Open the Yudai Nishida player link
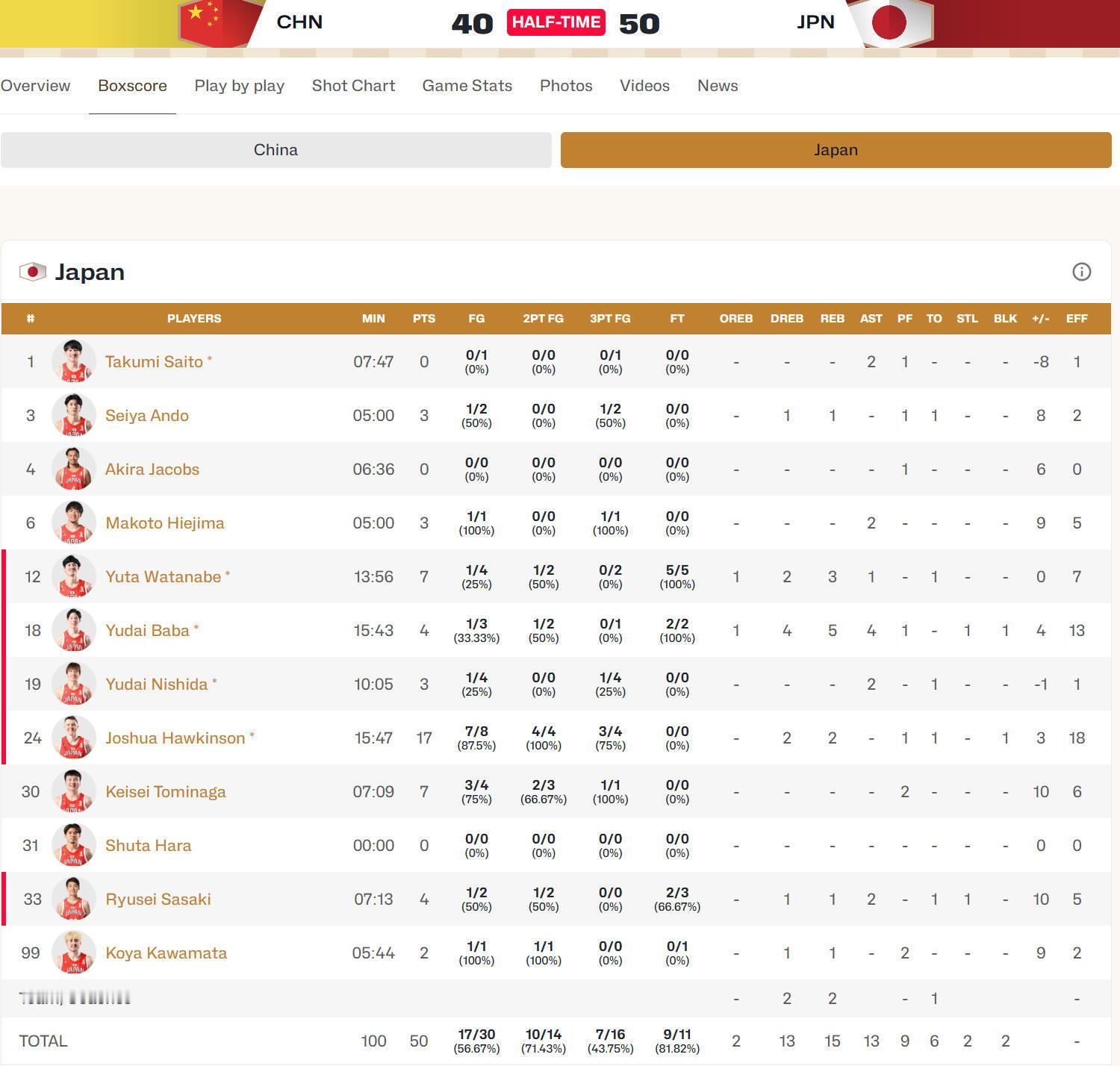The image size is (1120, 1066). click(x=156, y=685)
